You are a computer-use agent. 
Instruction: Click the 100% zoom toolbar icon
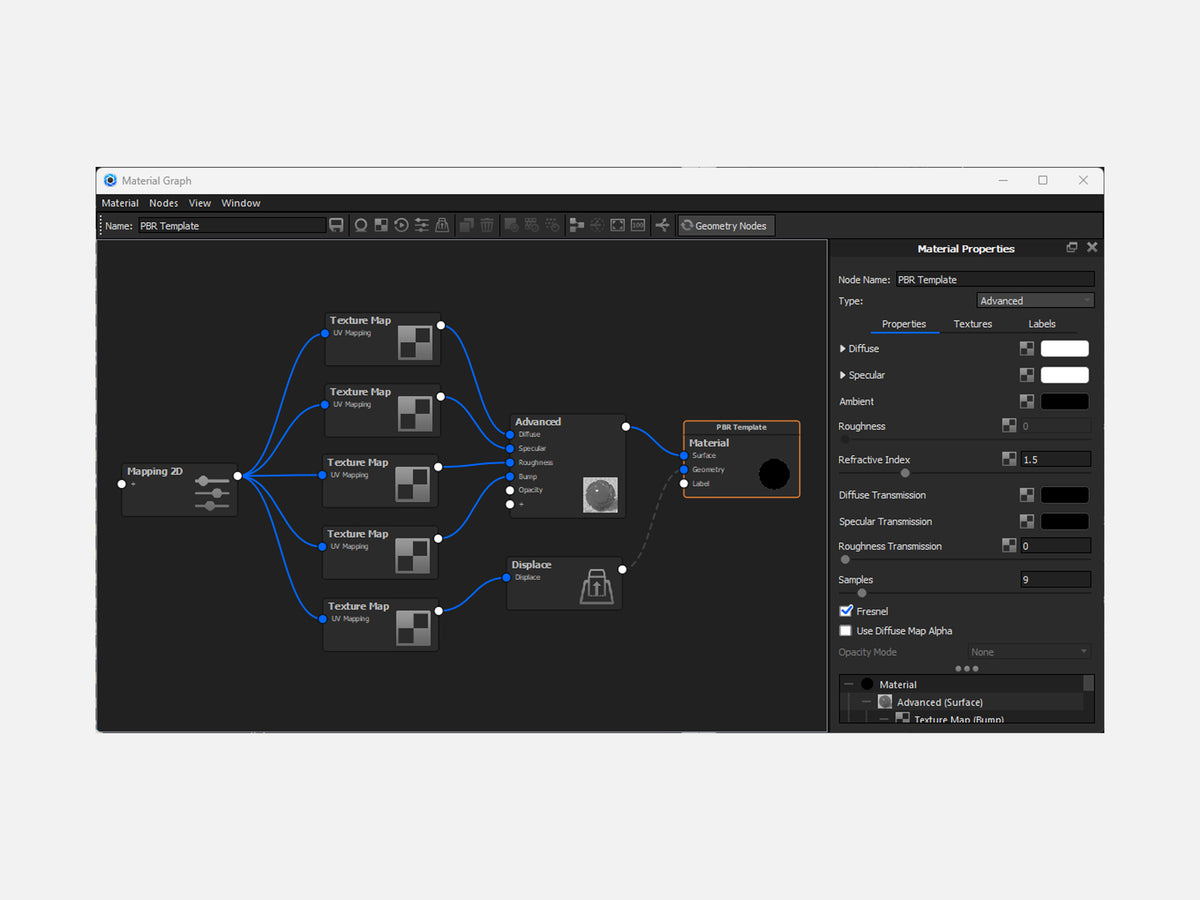coord(637,225)
